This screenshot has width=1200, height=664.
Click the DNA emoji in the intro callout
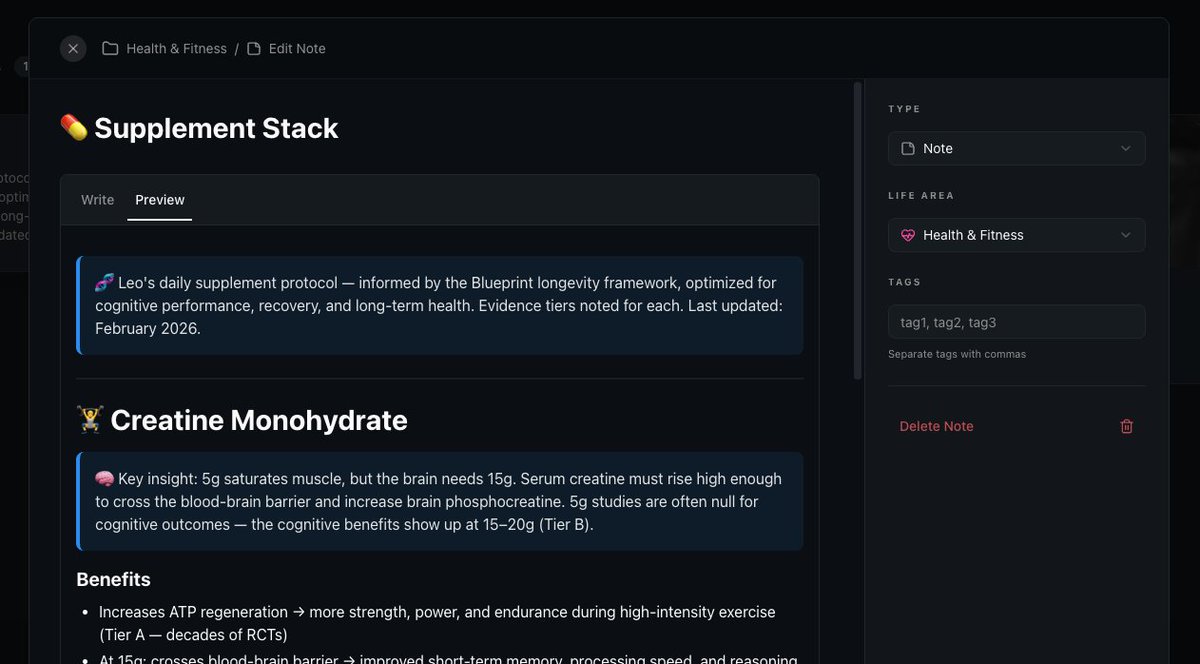pos(104,283)
